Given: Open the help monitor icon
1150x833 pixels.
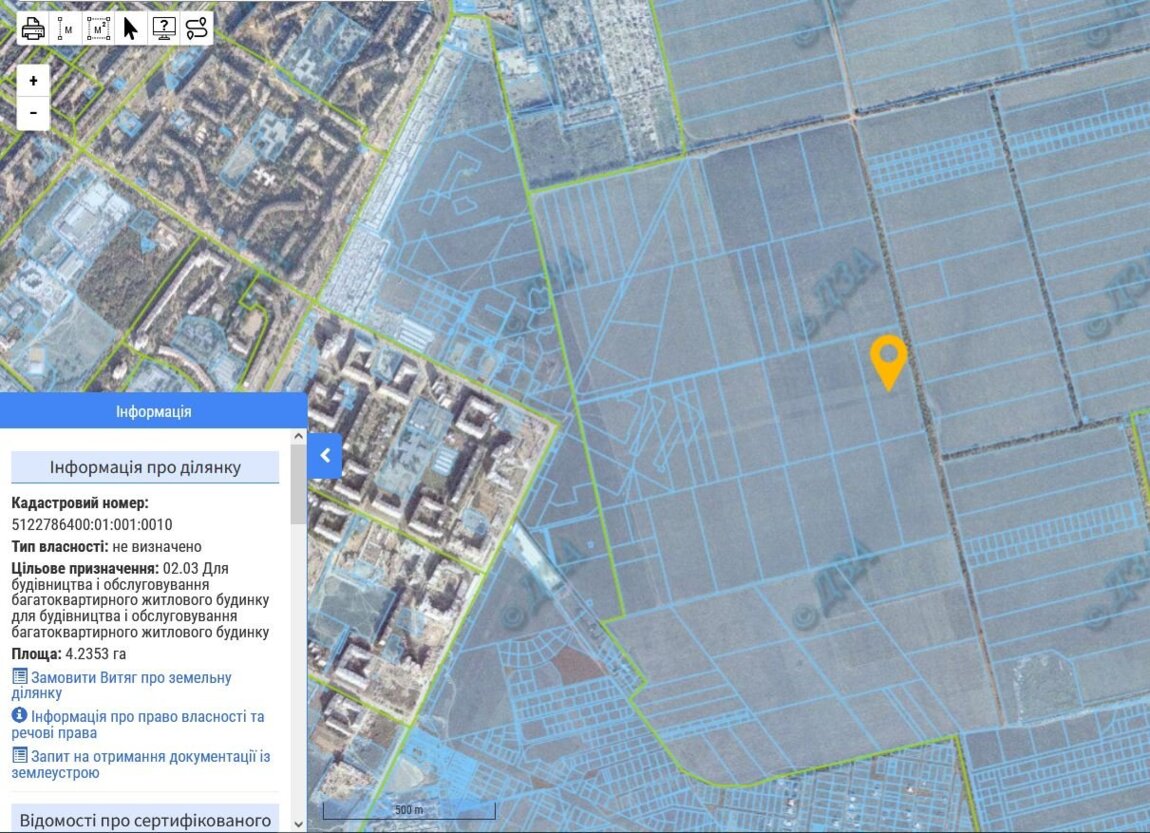Looking at the screenshot, I should tap(163, 29).
